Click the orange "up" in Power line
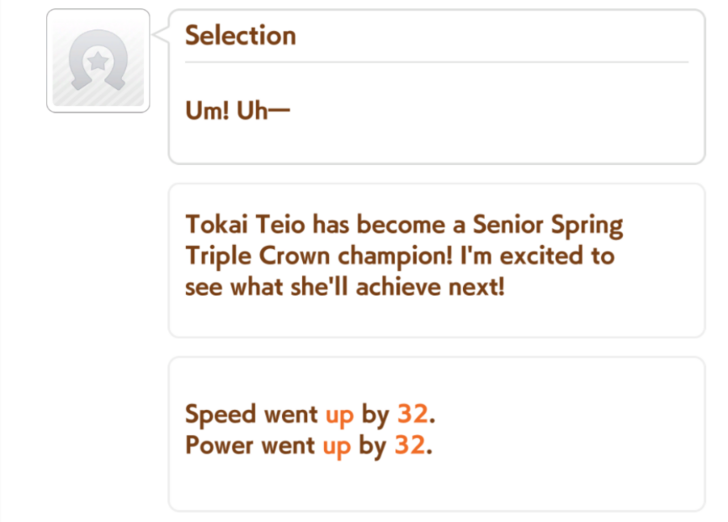 click(x=336, y=445)
